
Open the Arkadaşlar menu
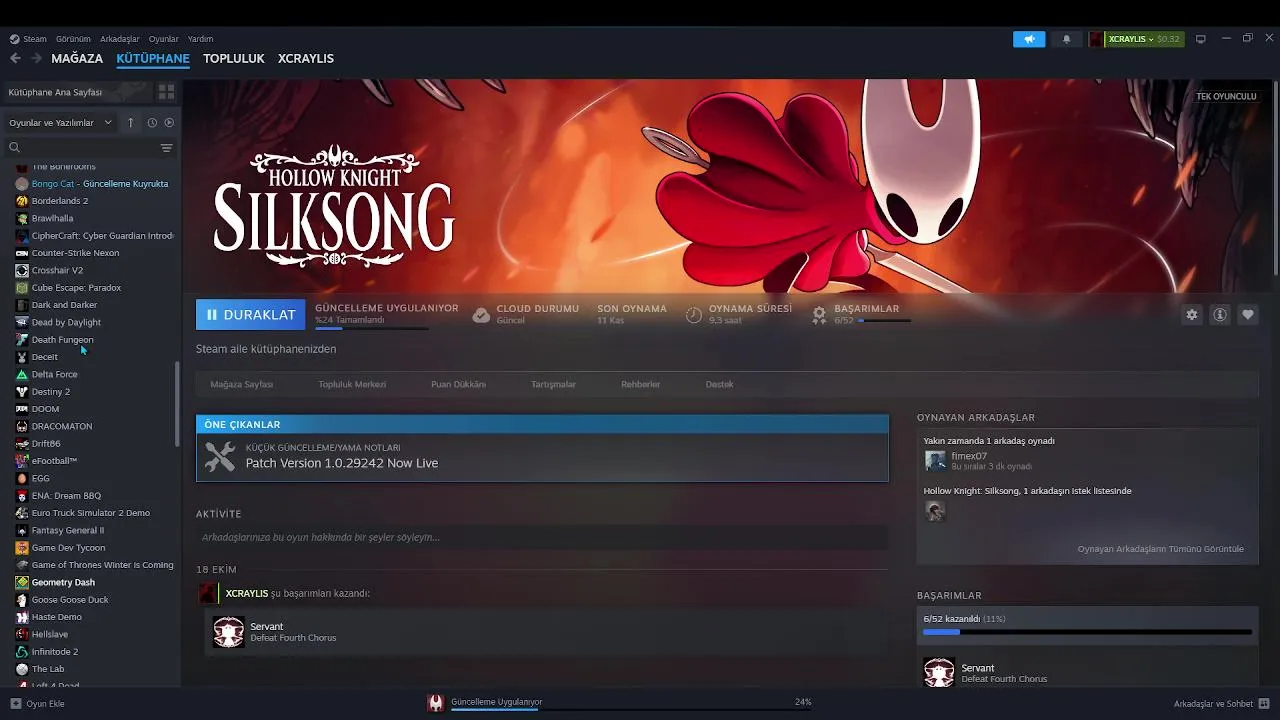120,39
